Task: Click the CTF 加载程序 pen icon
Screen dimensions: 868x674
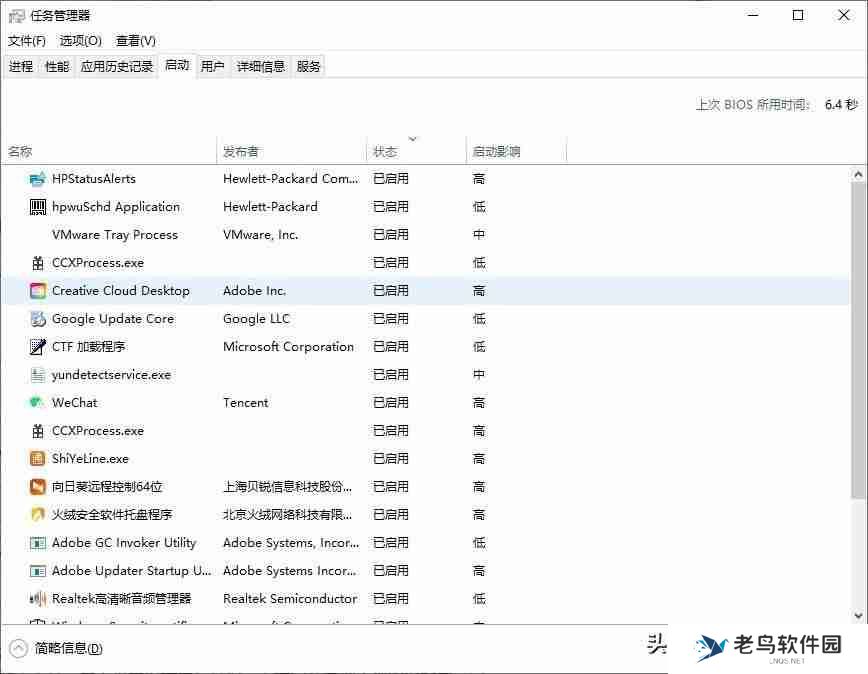Action: (37, 346)
